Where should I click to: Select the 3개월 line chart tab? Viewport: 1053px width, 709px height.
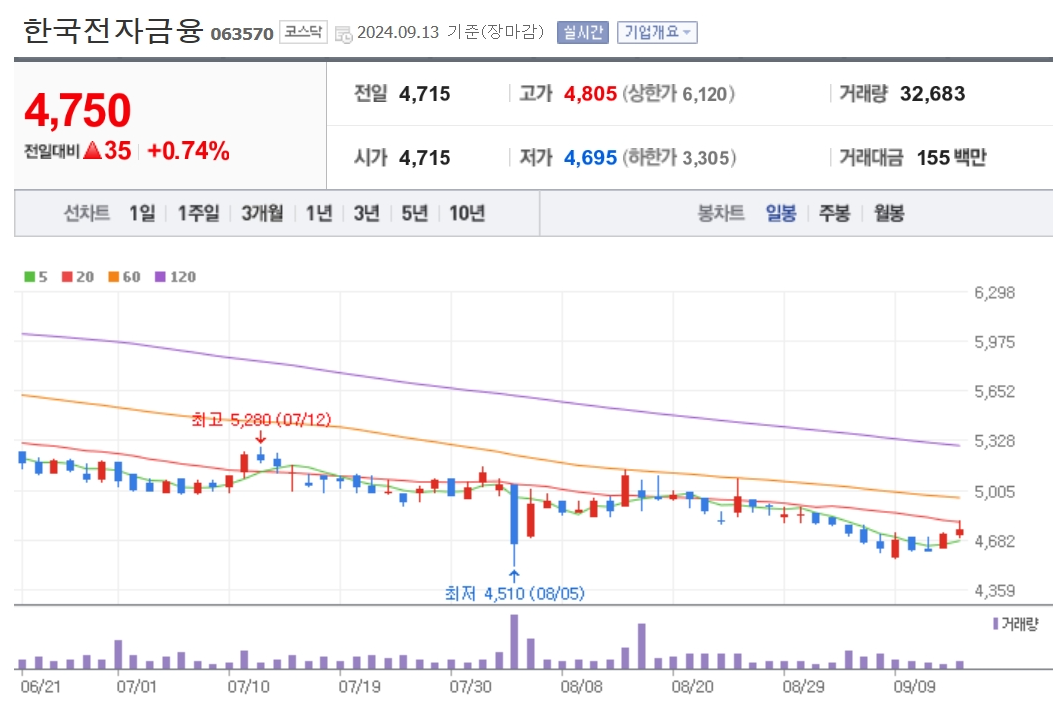click(262, 214)
